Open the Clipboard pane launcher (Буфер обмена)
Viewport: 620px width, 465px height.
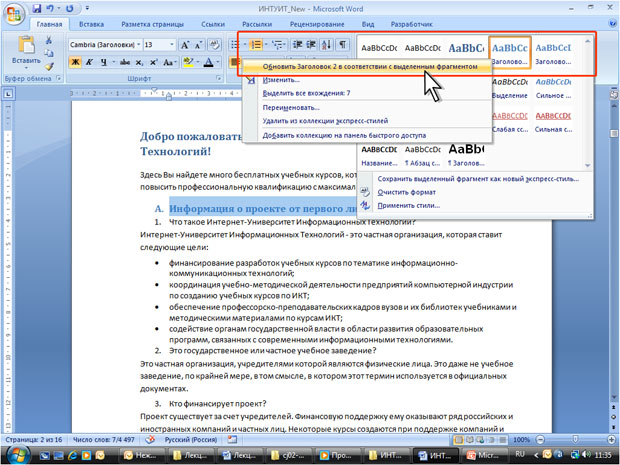(59, 78)
